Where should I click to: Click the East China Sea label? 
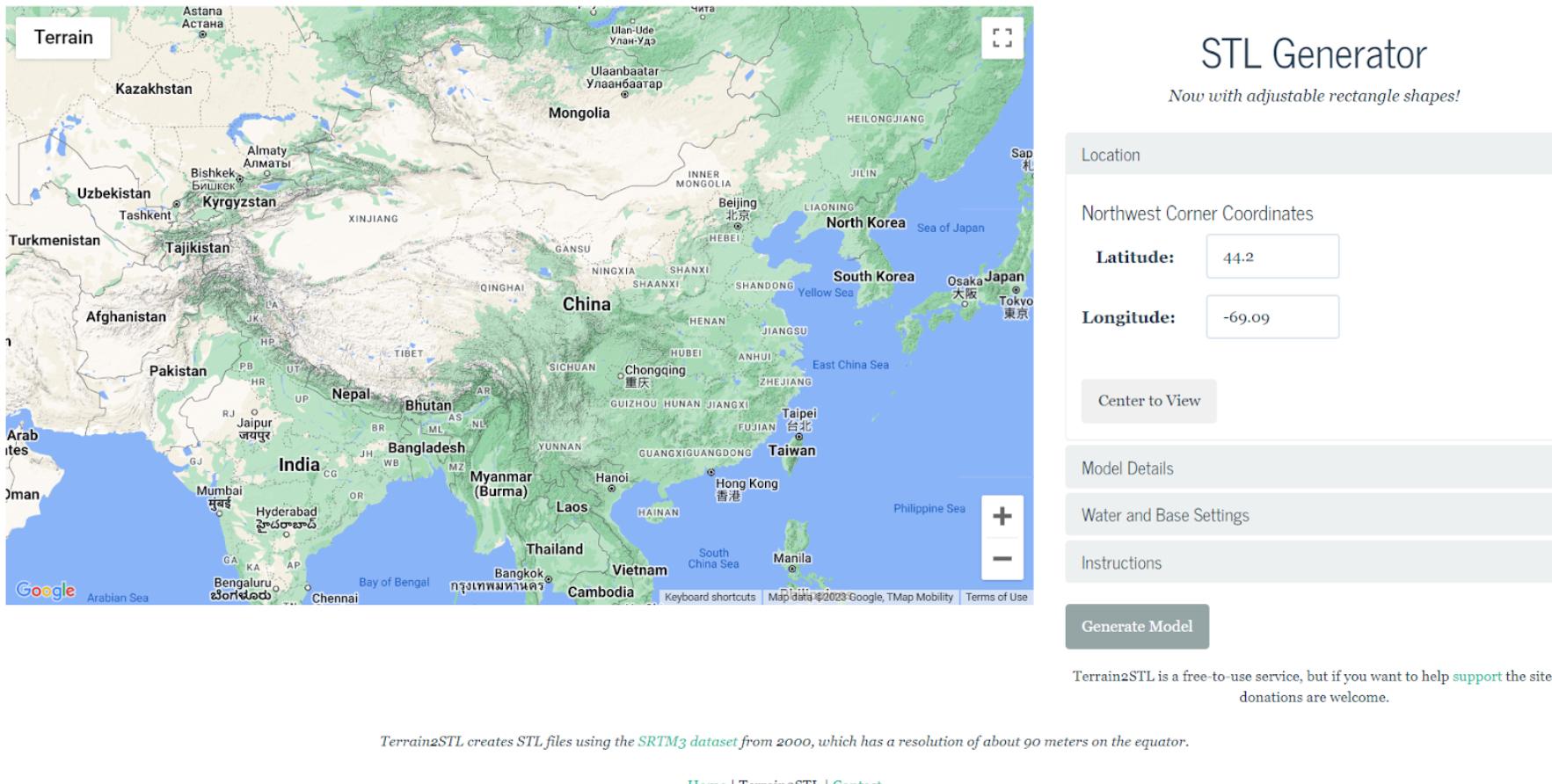850,365
